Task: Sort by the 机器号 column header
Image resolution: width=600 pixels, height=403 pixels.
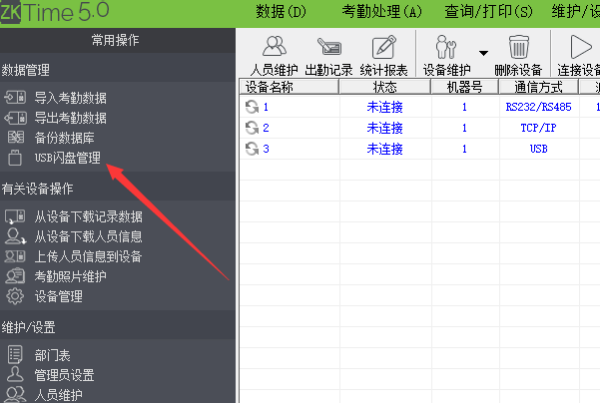Action: 464,87
